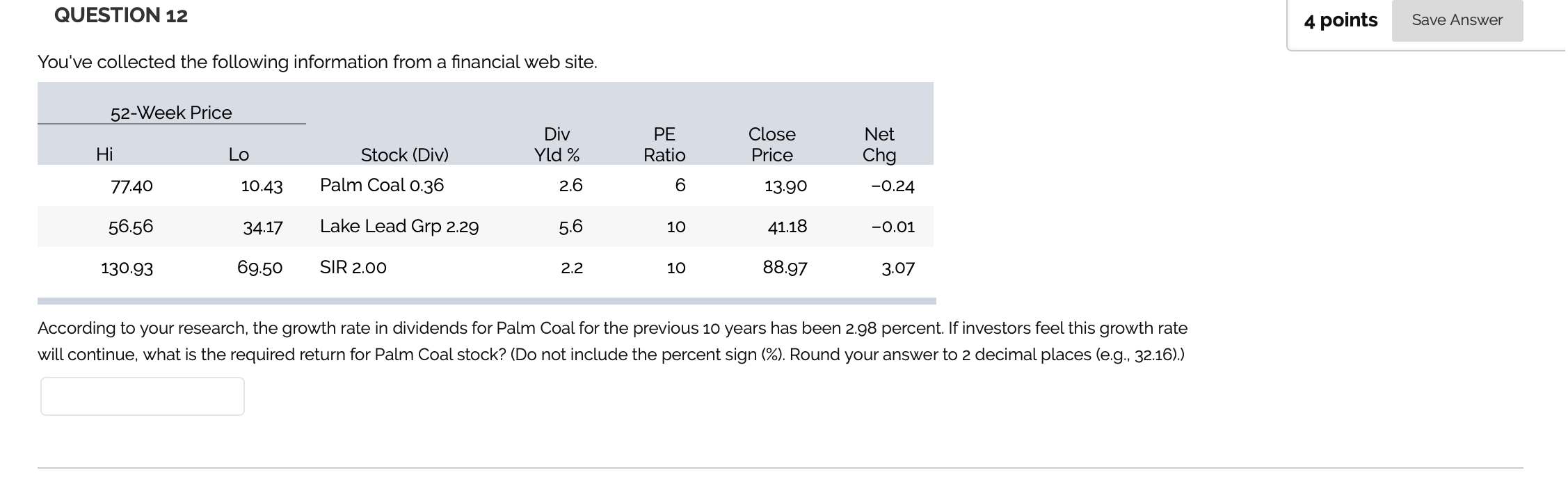This screenshot has height=477, width=1568.
Task: Click SIR's net change value 3.07
Action: pyautogui.click(x=897, y=268)
